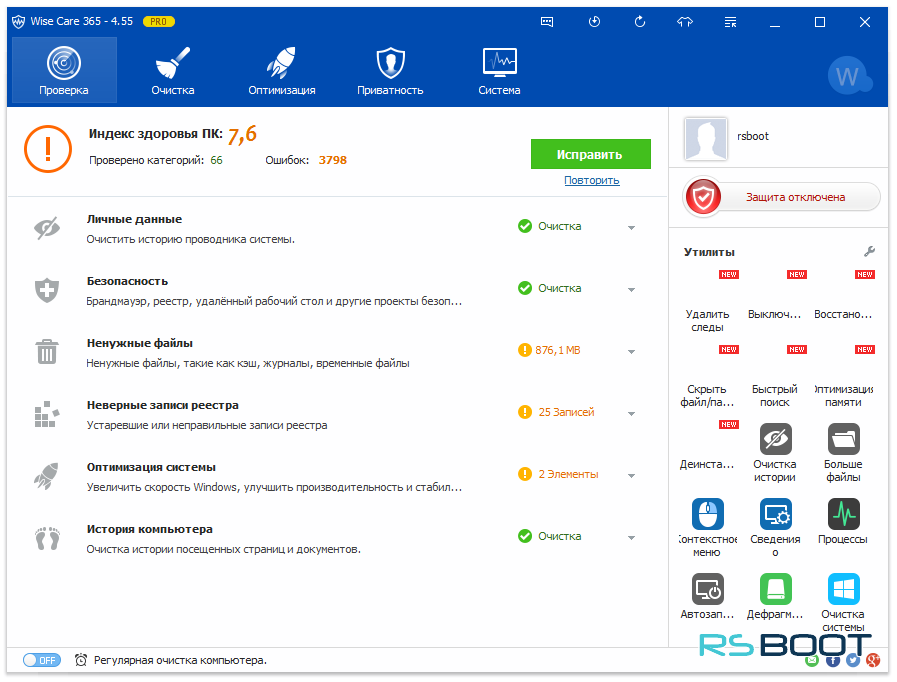The image size is (897, 682).
Task: Toggle the Защита отключена protection switch
Action: click(781, 197)
